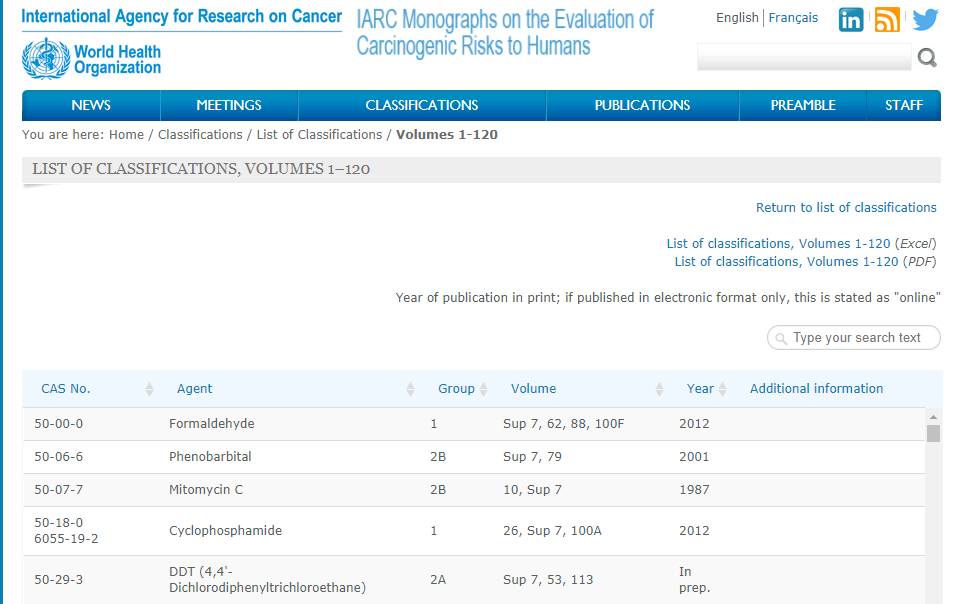Screen dimensions: 953x604
Task: Sort table by CAS No. column arrows
Action: coord(149,389)
